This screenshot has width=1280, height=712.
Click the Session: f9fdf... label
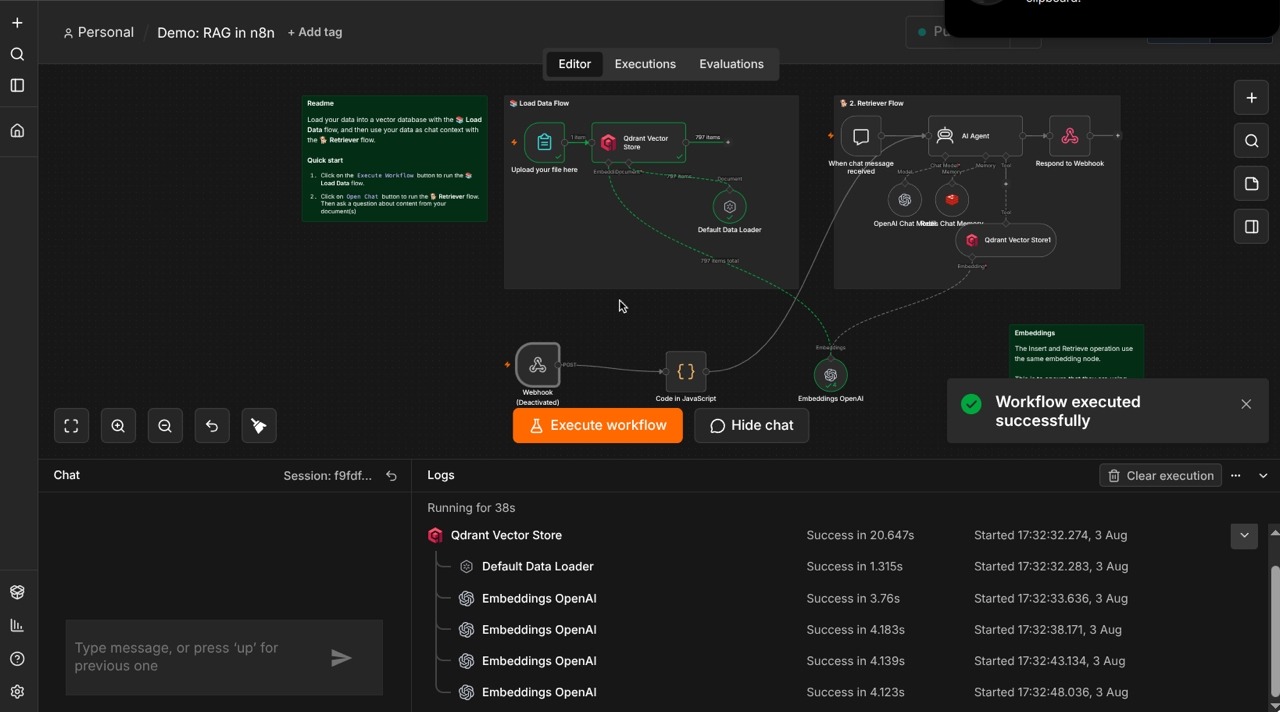(x=327, y=476)
